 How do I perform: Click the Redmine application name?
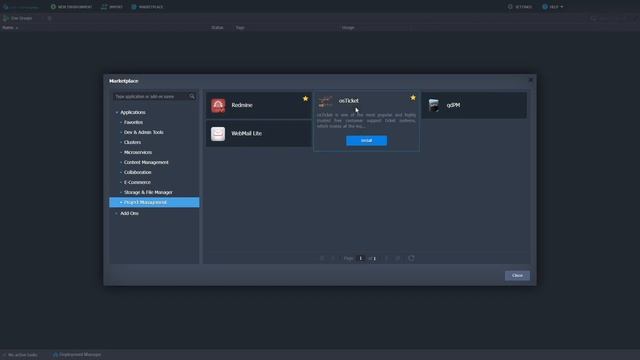coord(242,105)
